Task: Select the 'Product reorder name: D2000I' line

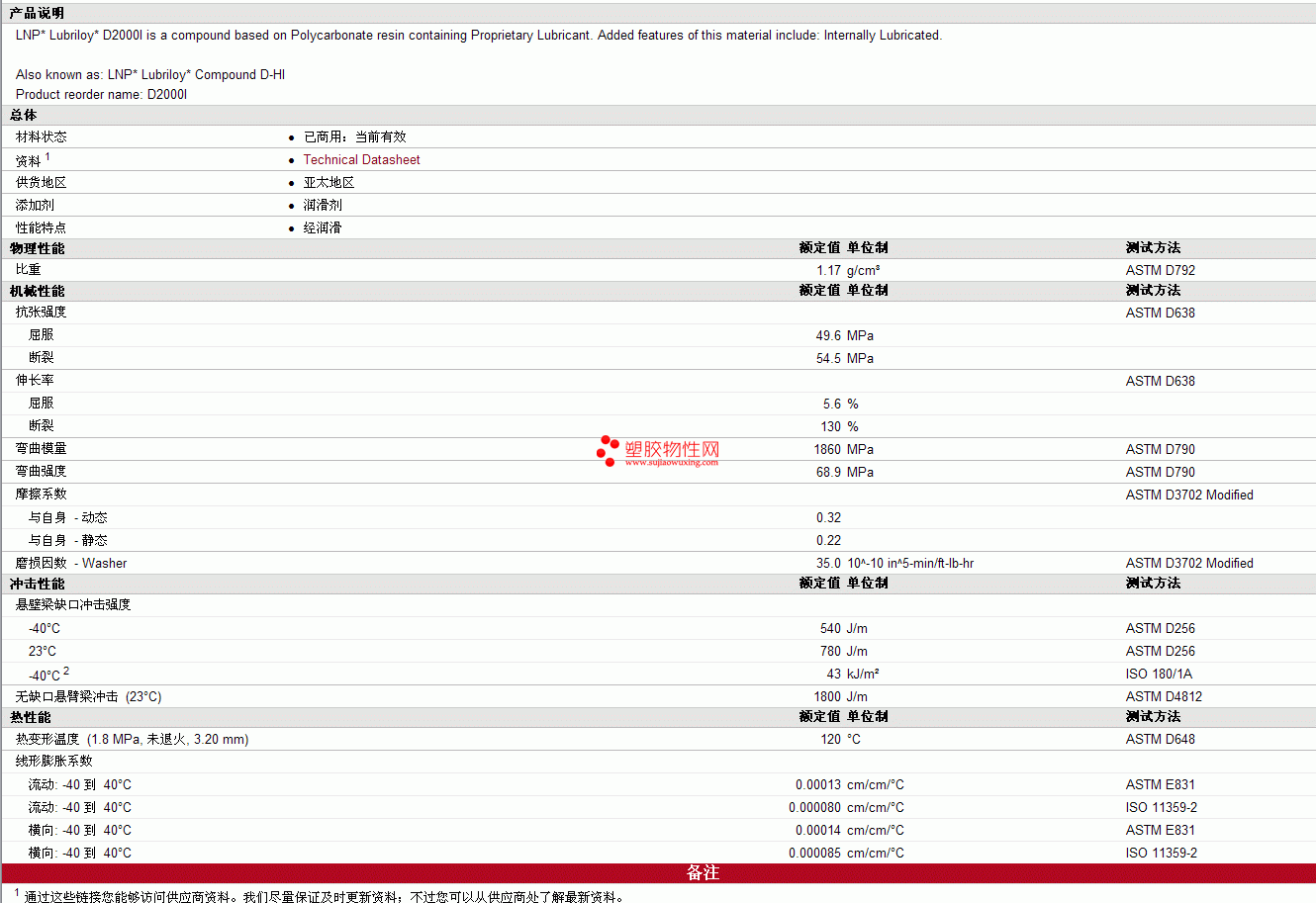Action: click(x=102, y=94)
